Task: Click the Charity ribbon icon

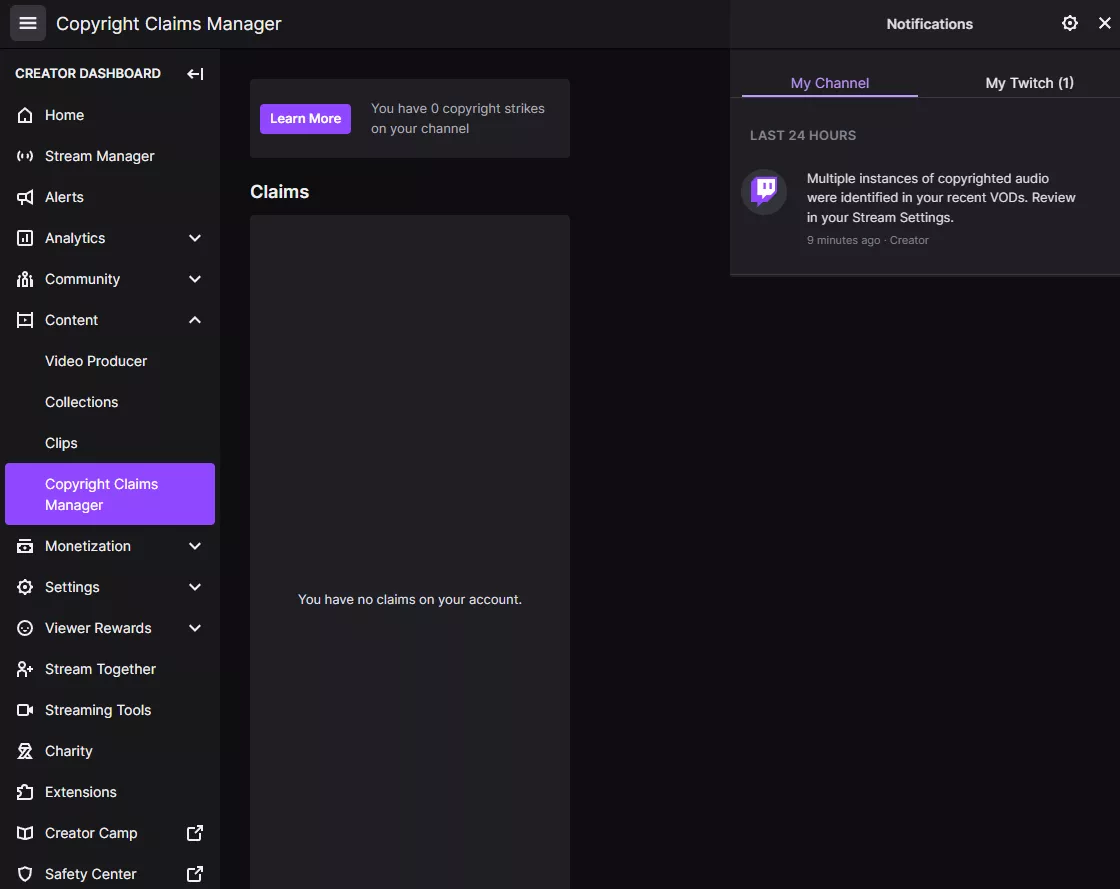Action: click(x=26, y=751)
